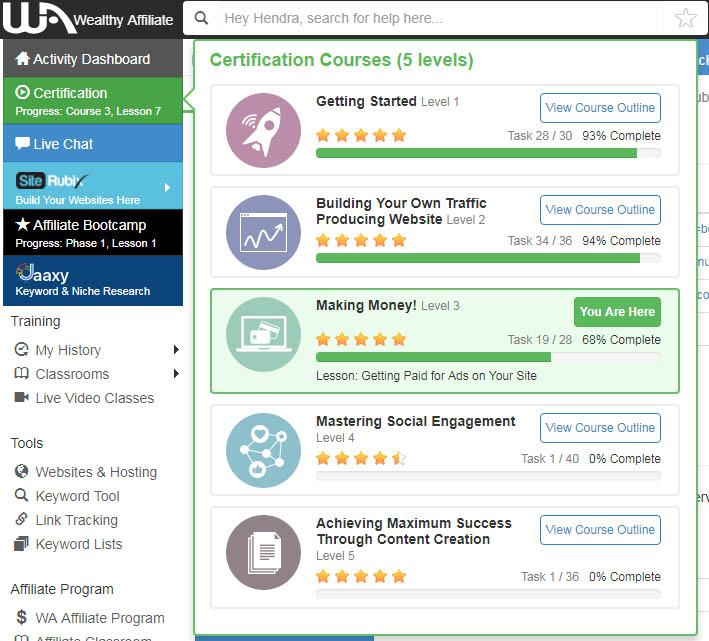Click the Level 2 course progress bar
The width and height of the screenshot is (709, 641).
(488, 258)
